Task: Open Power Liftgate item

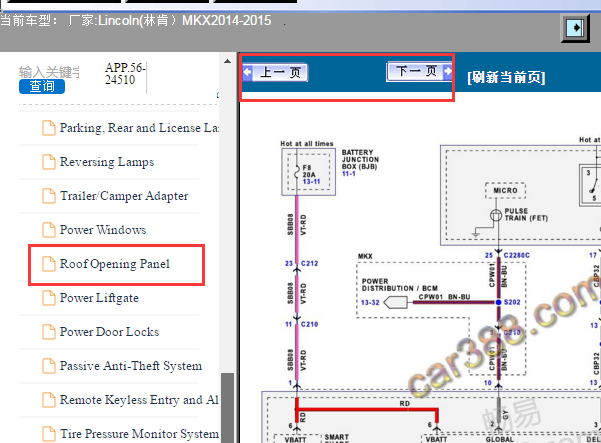Action: click(99, 298)
